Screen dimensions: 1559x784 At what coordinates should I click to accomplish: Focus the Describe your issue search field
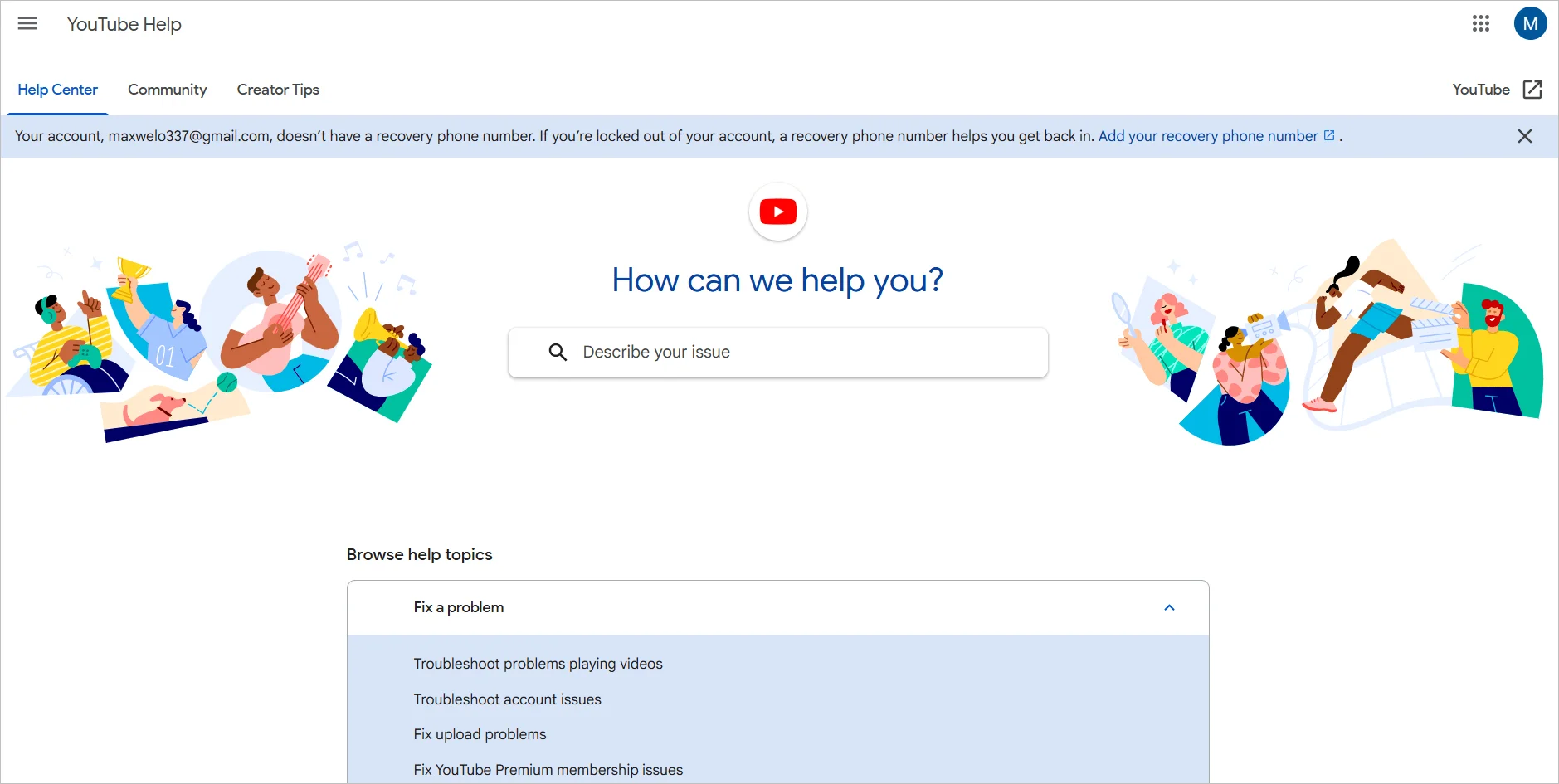[x=778, y=353]
